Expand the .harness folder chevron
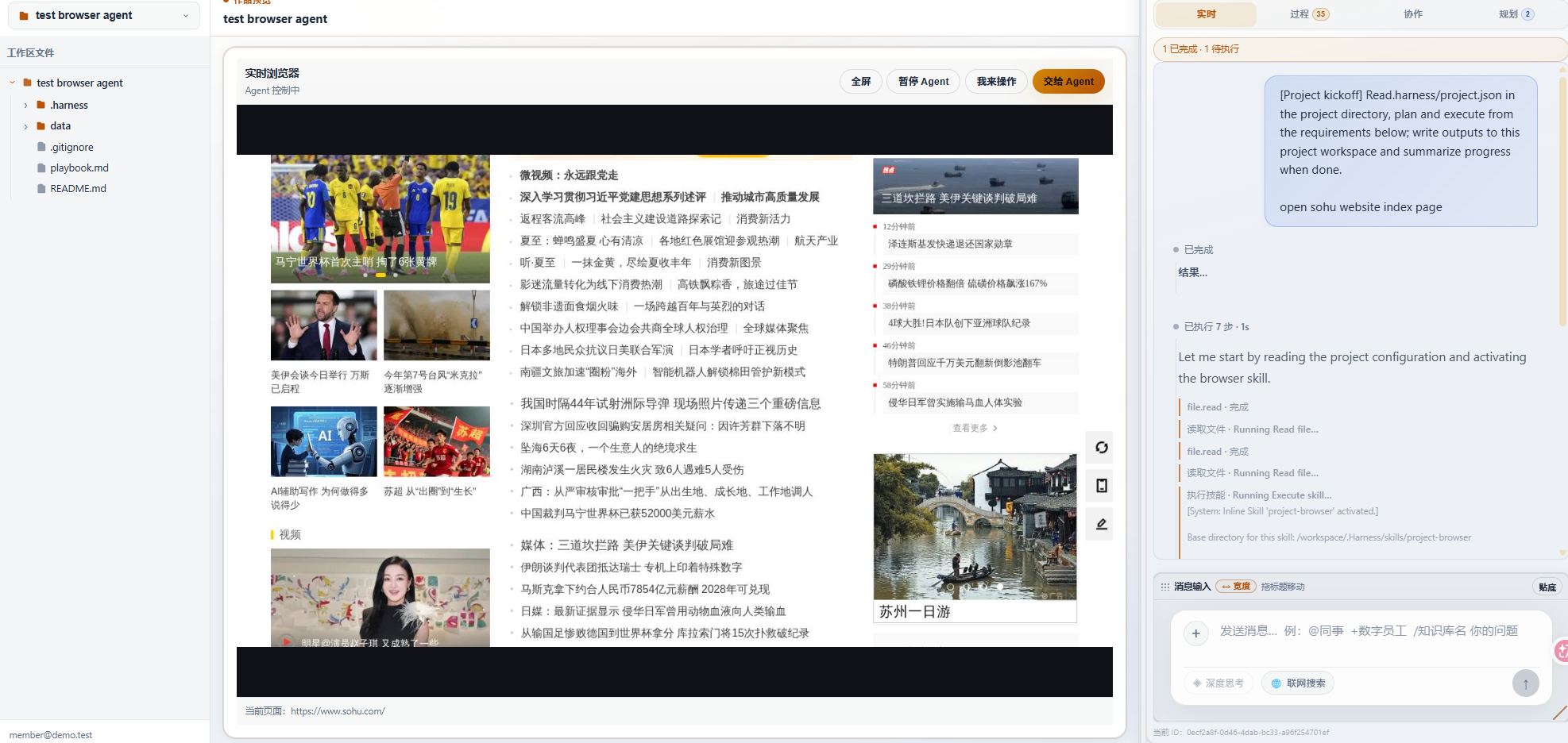The width and height of the screenshot is (1568, 743). point(25,105)
